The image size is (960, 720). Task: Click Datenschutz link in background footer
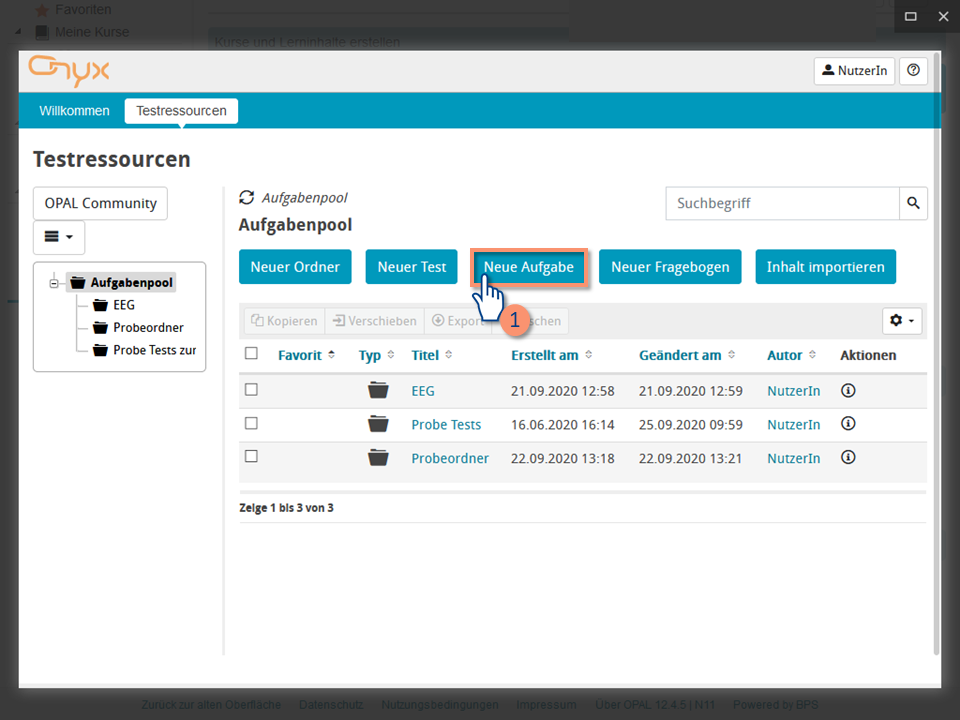tap(331, 705)
